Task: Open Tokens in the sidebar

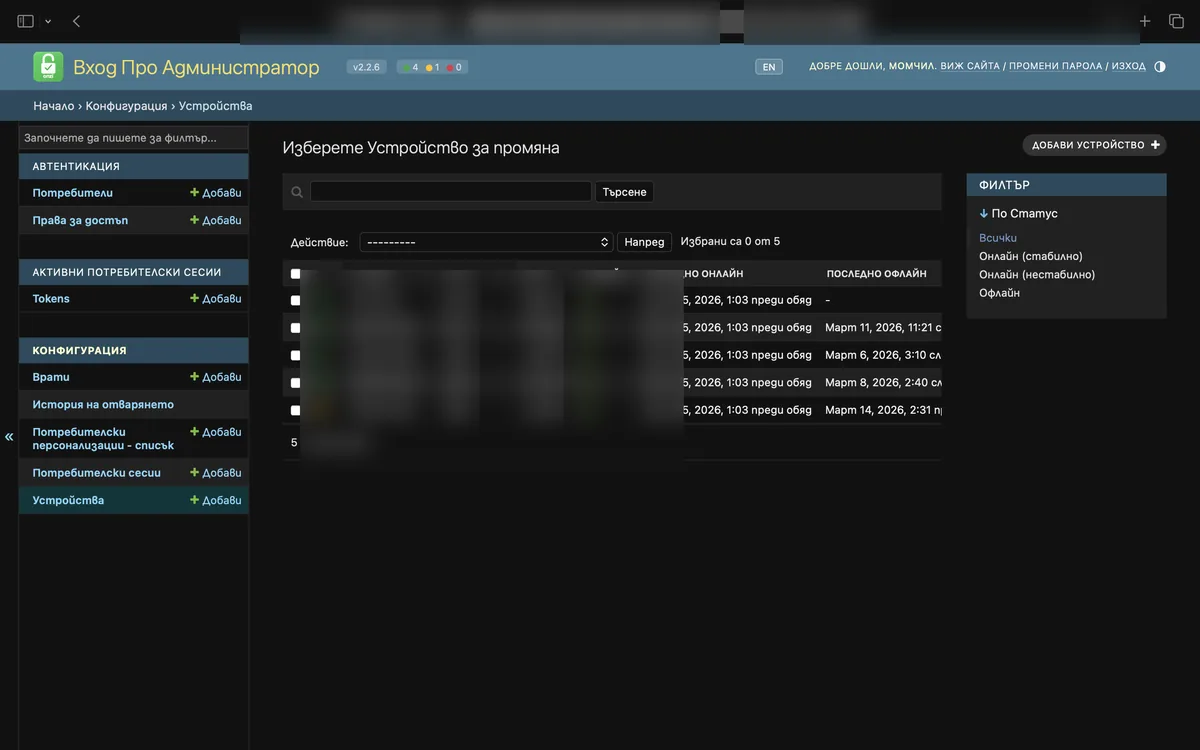Action: (51, 299)
